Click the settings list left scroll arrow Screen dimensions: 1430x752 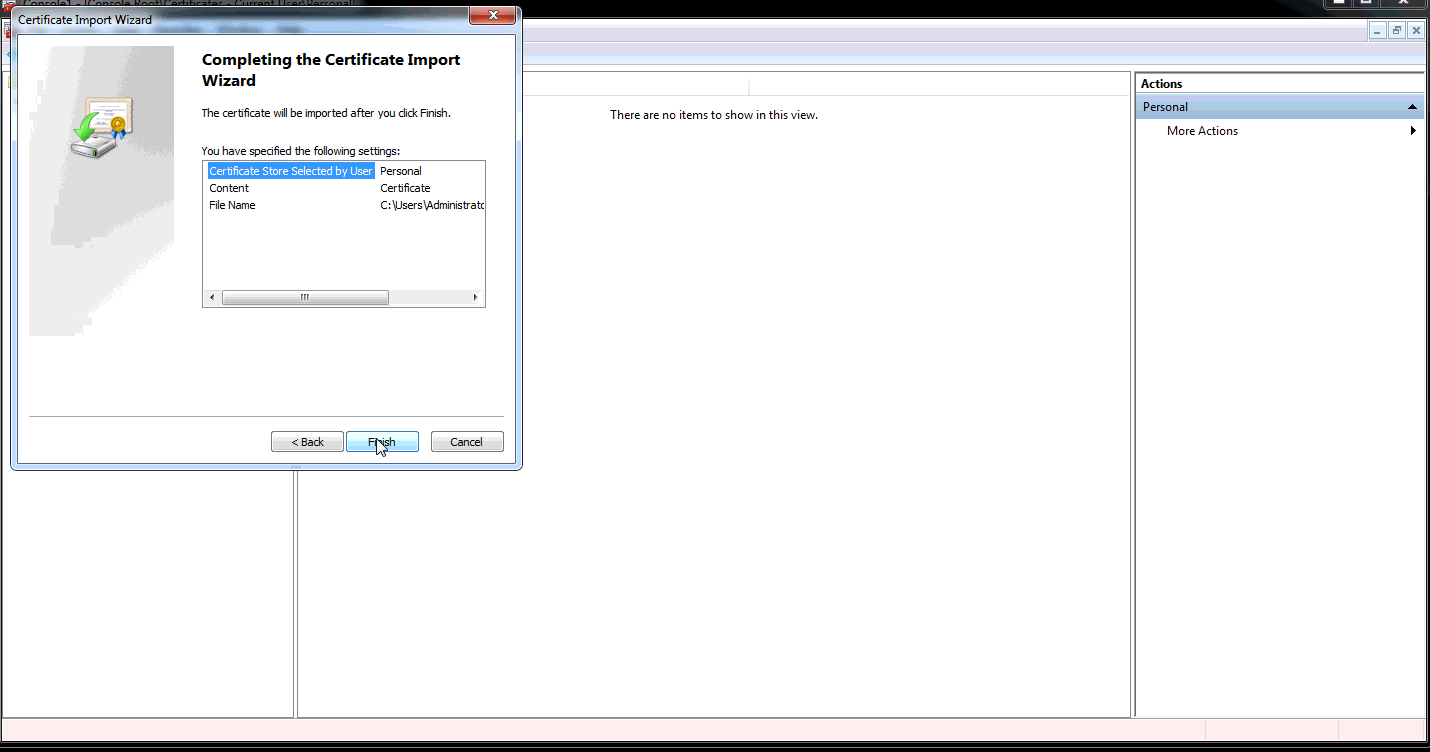(211, 298)
